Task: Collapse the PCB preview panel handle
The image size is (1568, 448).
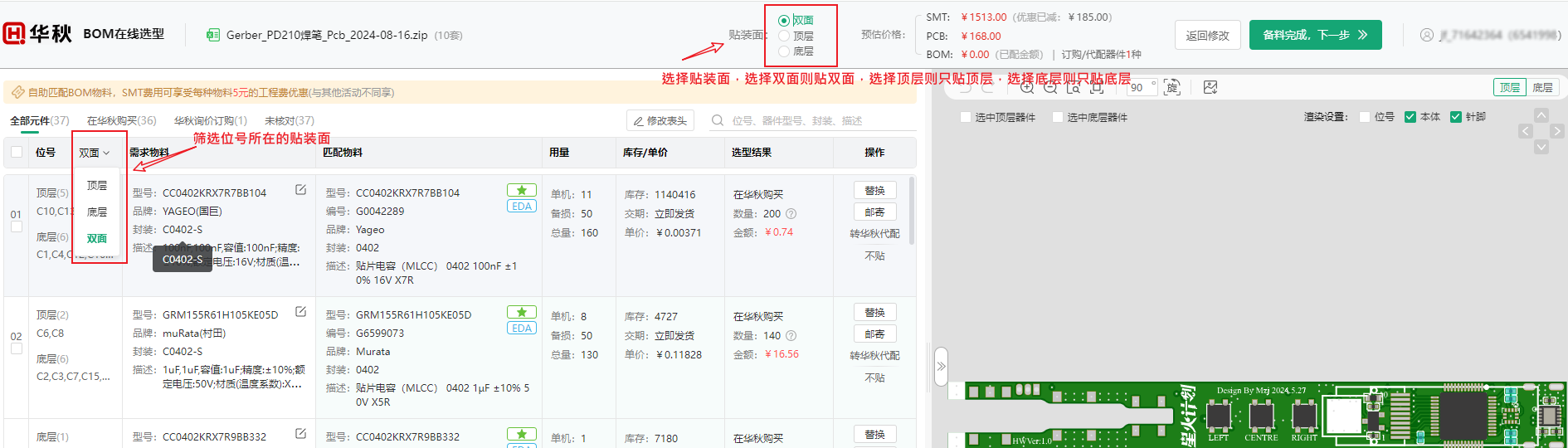Action: [x=941, y=366]
